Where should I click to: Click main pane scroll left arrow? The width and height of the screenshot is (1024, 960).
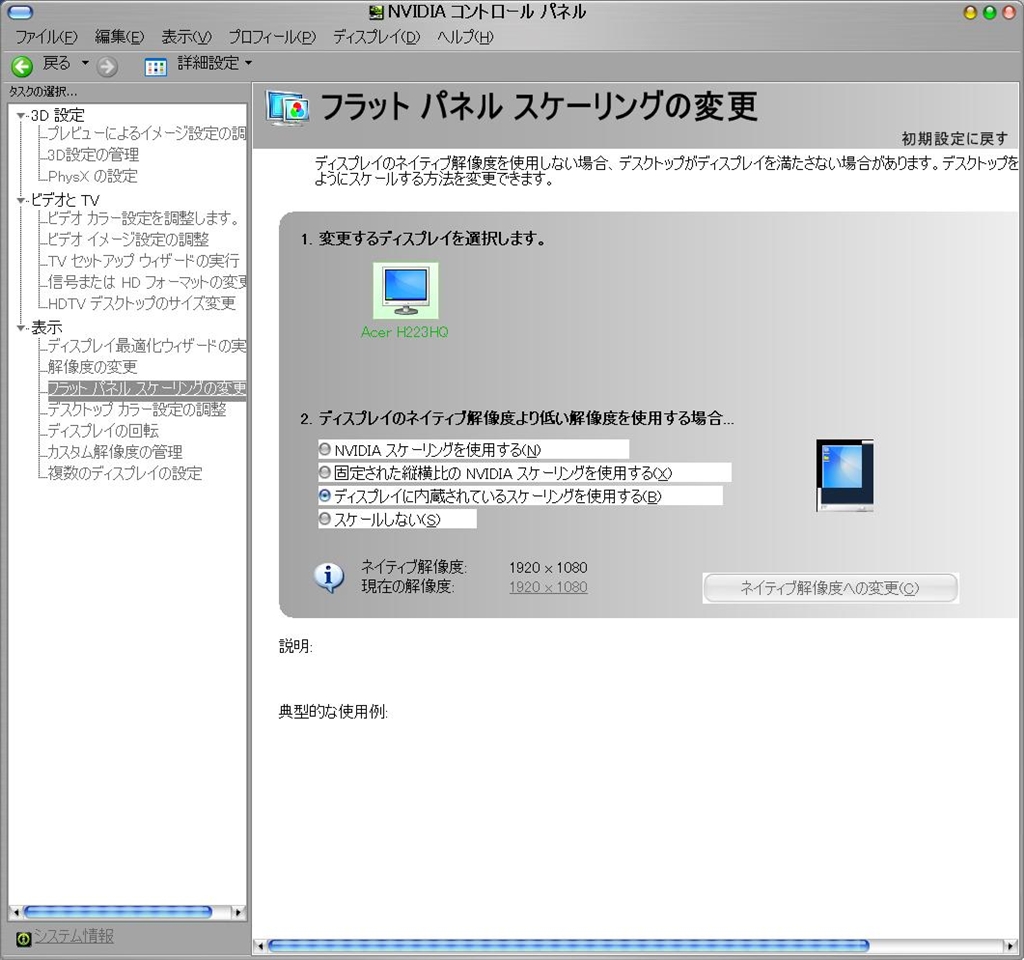pyautogui.click(x=260, y=946)
